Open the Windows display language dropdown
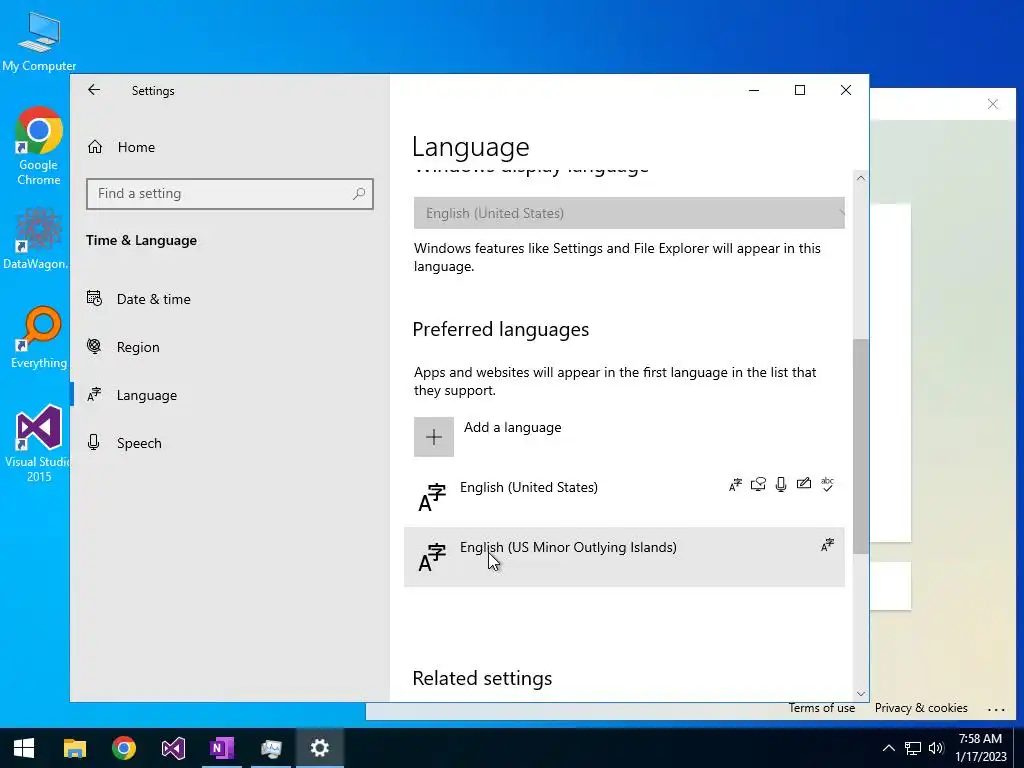1024x768 pixels. click(629, 213)
